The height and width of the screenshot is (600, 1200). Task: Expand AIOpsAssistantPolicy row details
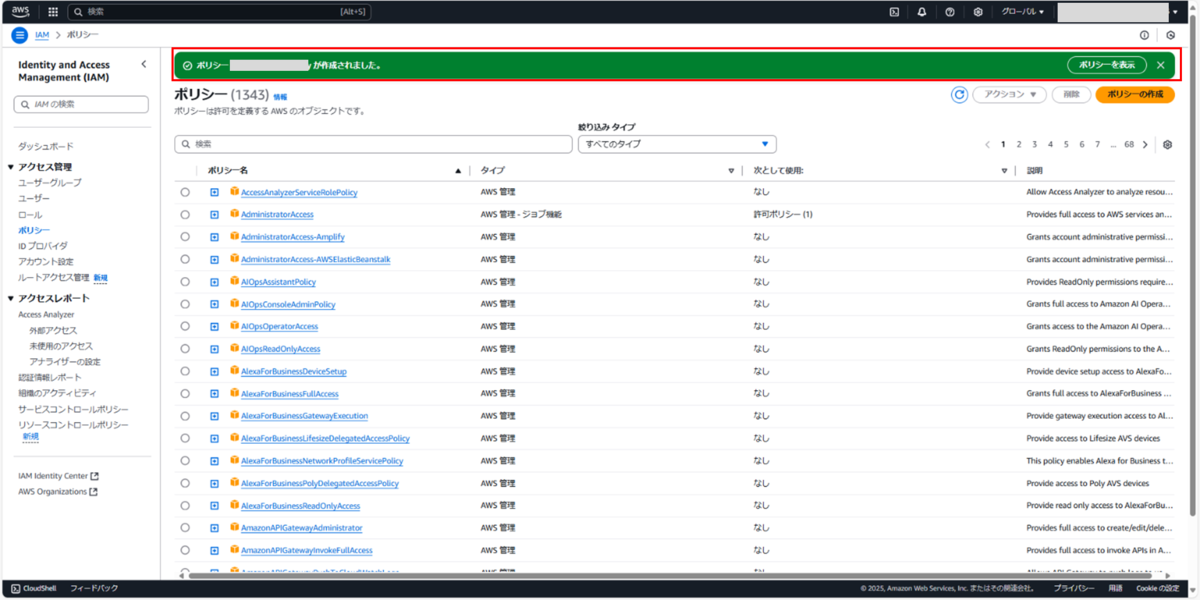(x=214, y=282)
